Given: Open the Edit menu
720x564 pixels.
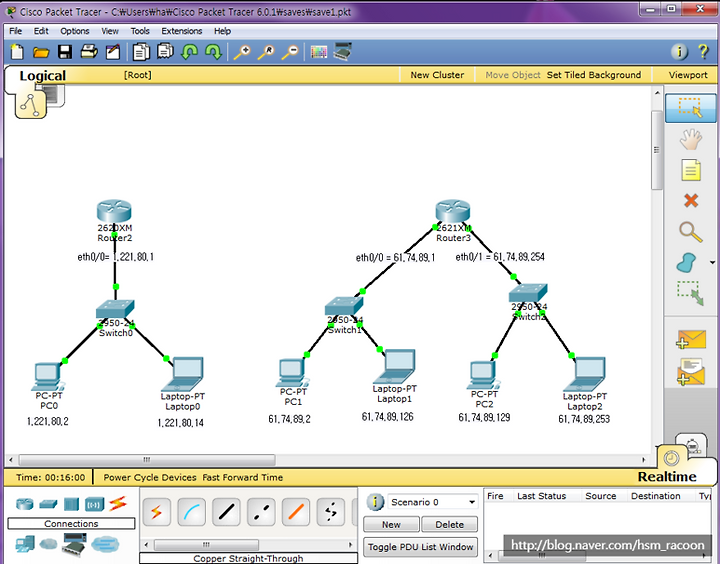Looking at the screenshot, I should click(x=41, y=31).
